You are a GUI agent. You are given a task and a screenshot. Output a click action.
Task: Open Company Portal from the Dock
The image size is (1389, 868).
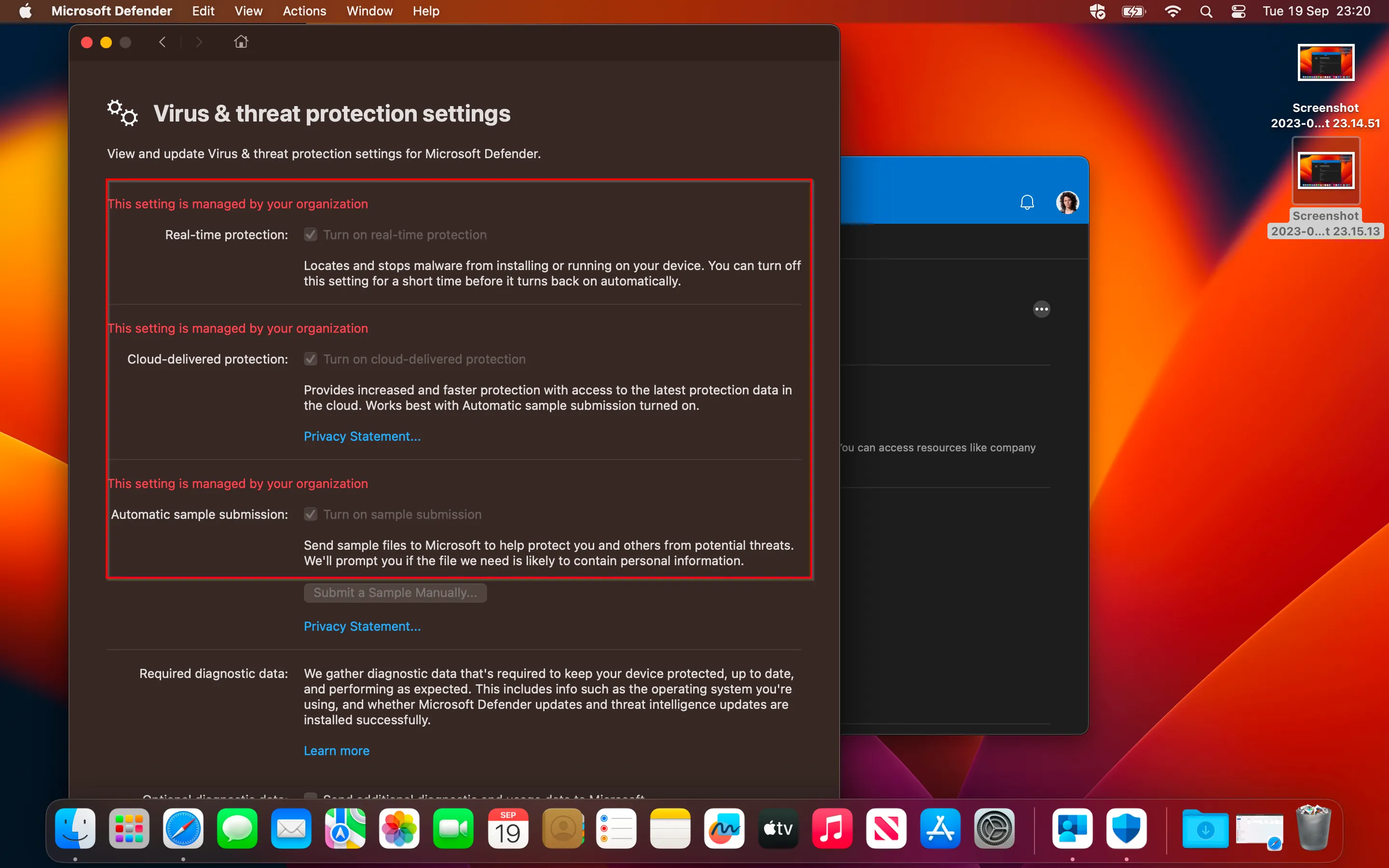point(1072,828)
